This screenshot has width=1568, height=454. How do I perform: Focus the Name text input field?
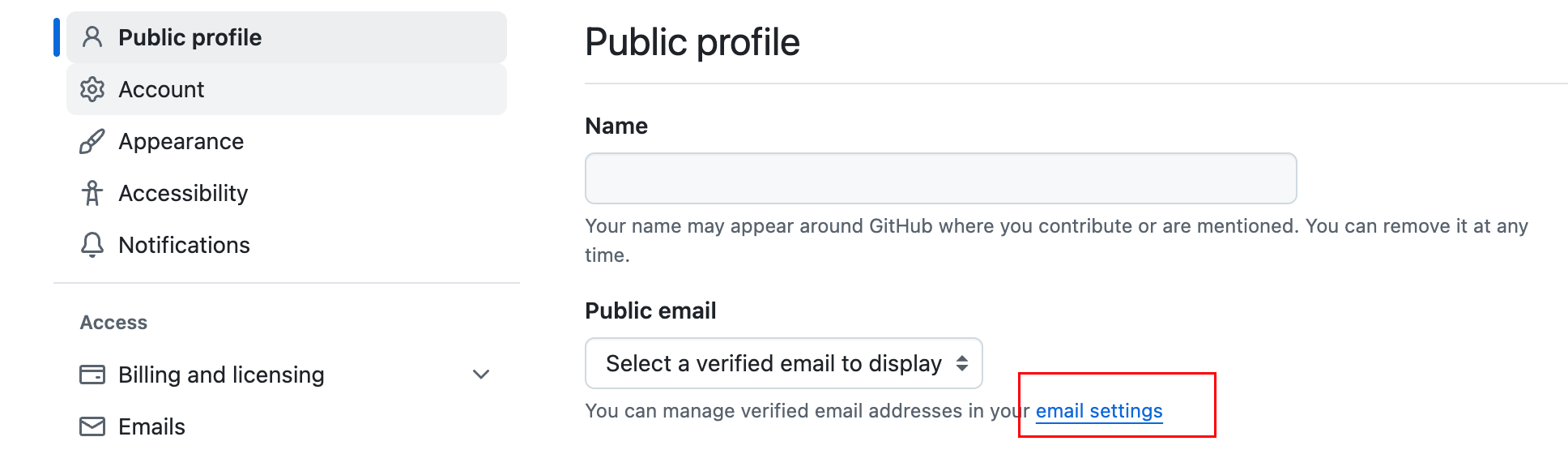941,178
